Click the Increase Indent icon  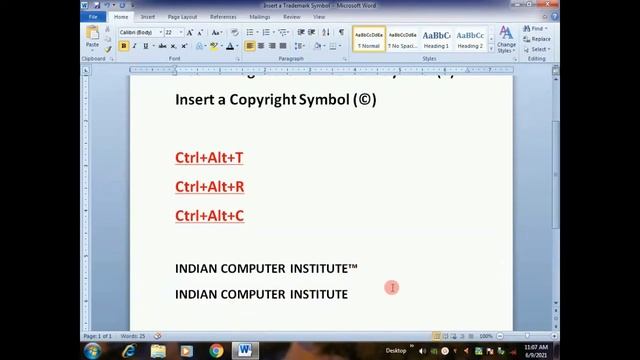pyautogui.click(x=311, y=32)
